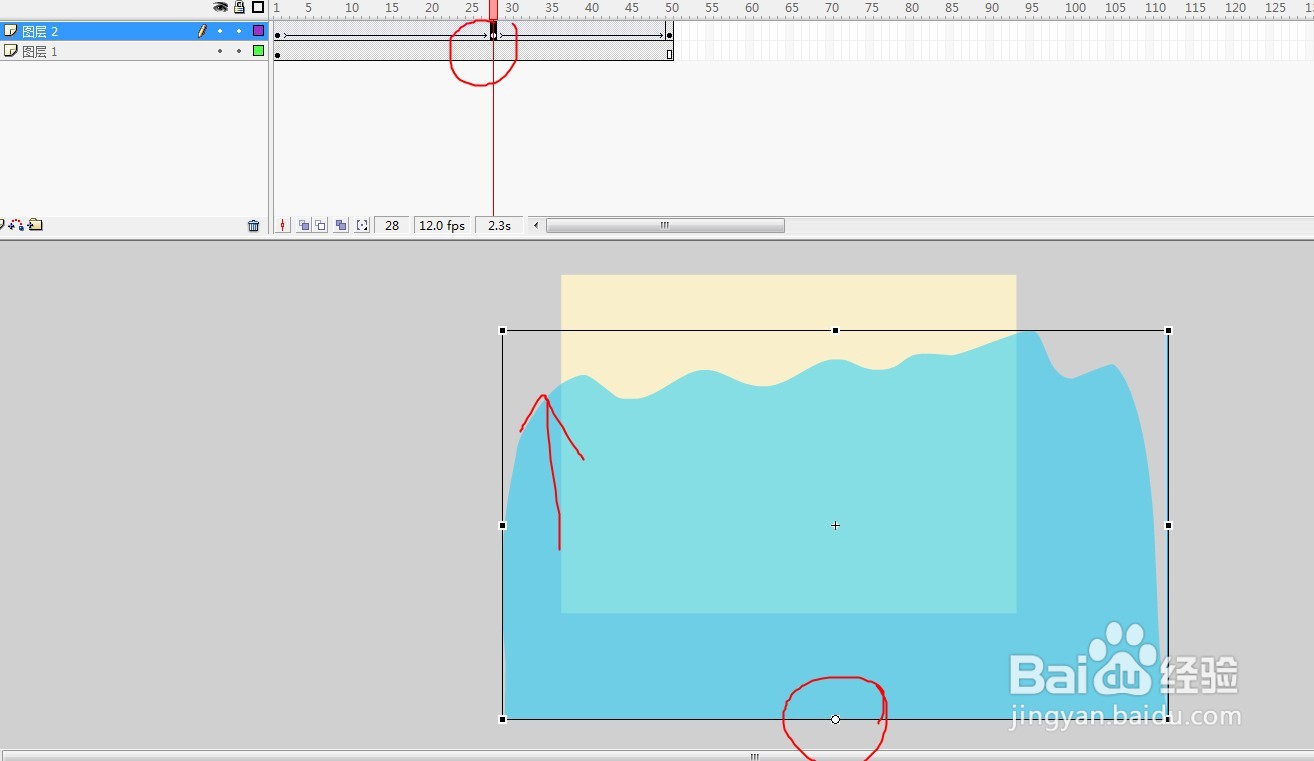Click the page icon beside 图层 1
Image resolution: width=1314 pixels, height=761 pixels.
(11, 51)
